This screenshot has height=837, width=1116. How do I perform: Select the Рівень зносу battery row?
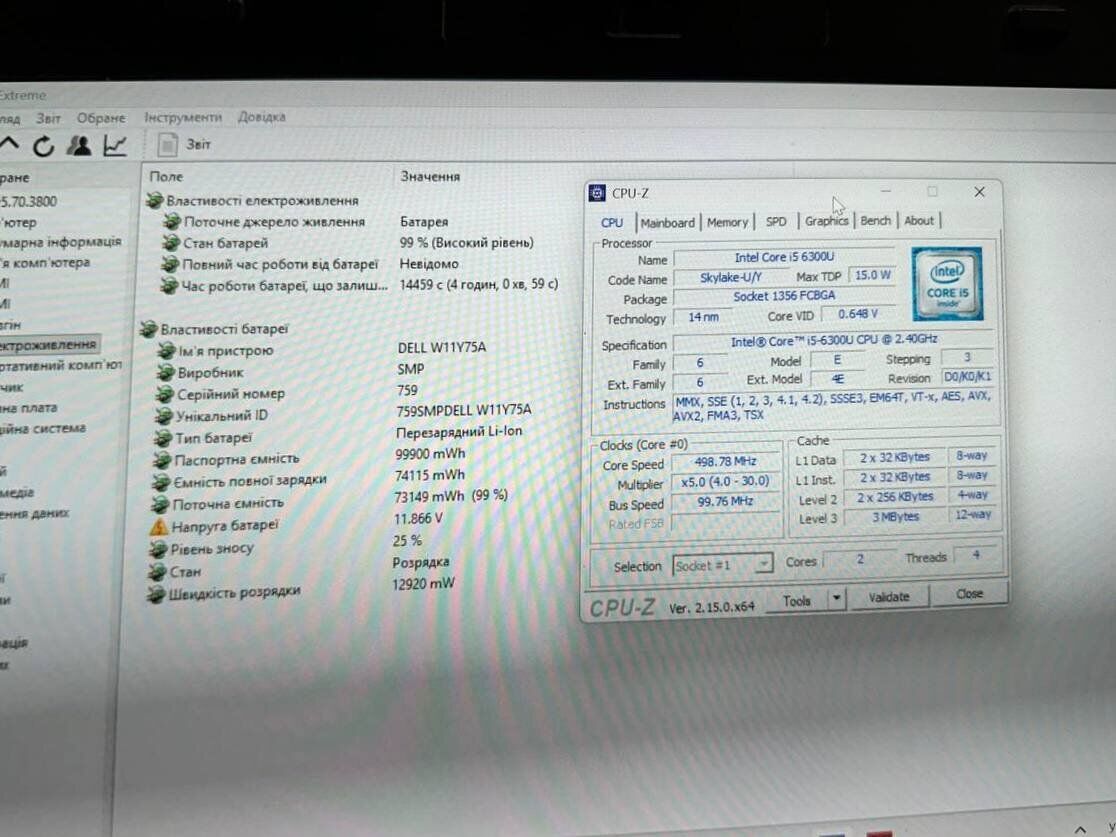pyautogui.click(x=214, y=548)
